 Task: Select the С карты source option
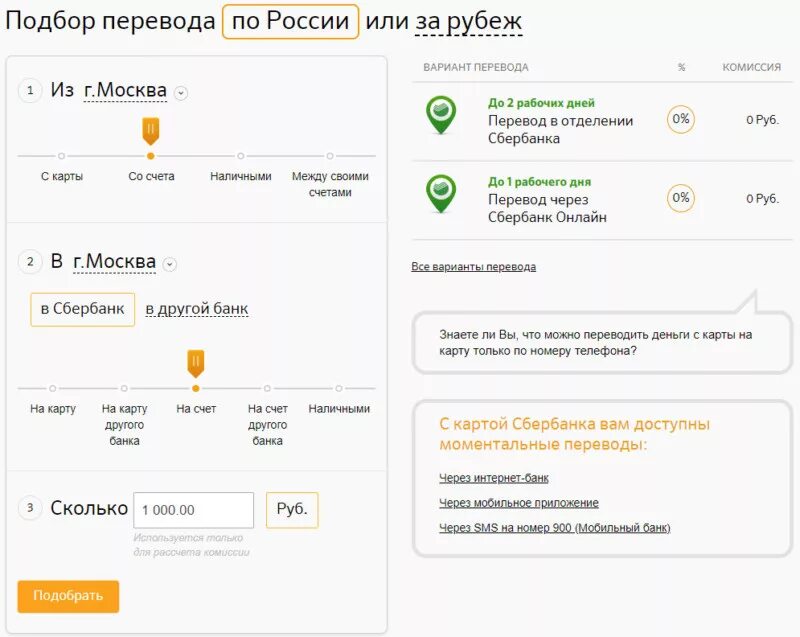62,176
